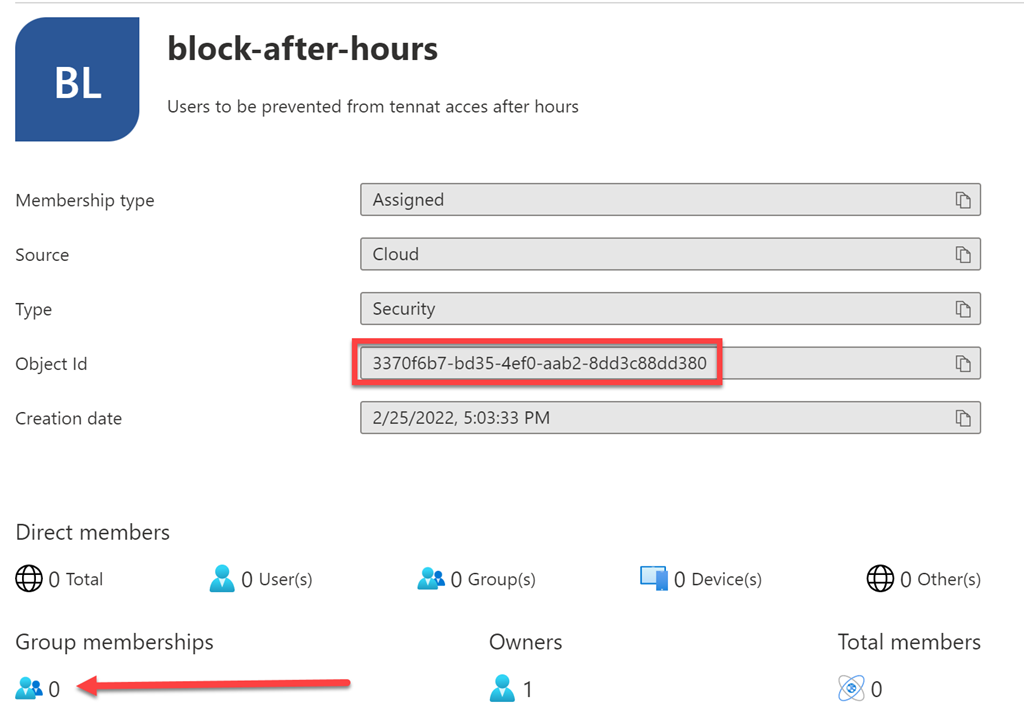1024x724 pixels.
Task: Copy the Source value to clipboard
Action: coord(963,255)
